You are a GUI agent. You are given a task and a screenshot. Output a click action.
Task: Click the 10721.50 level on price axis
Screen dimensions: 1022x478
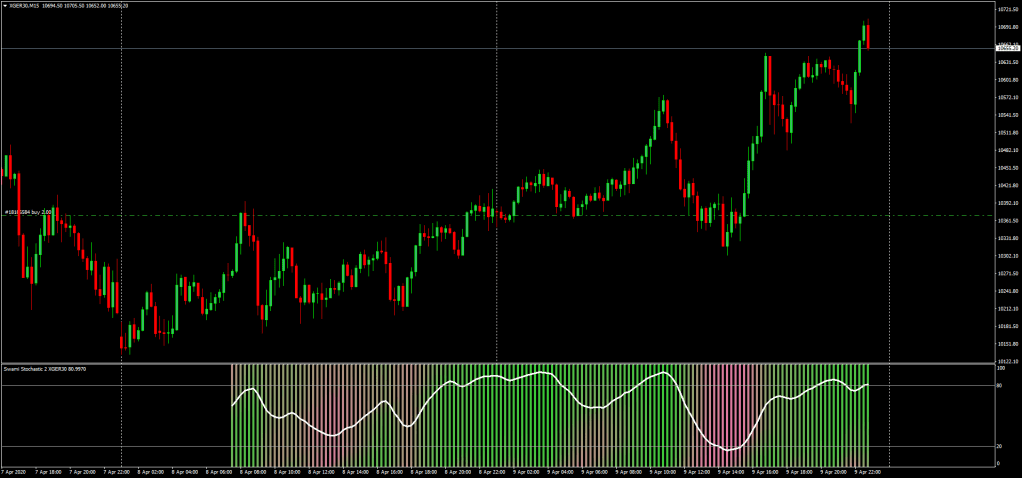[1007, 10]
